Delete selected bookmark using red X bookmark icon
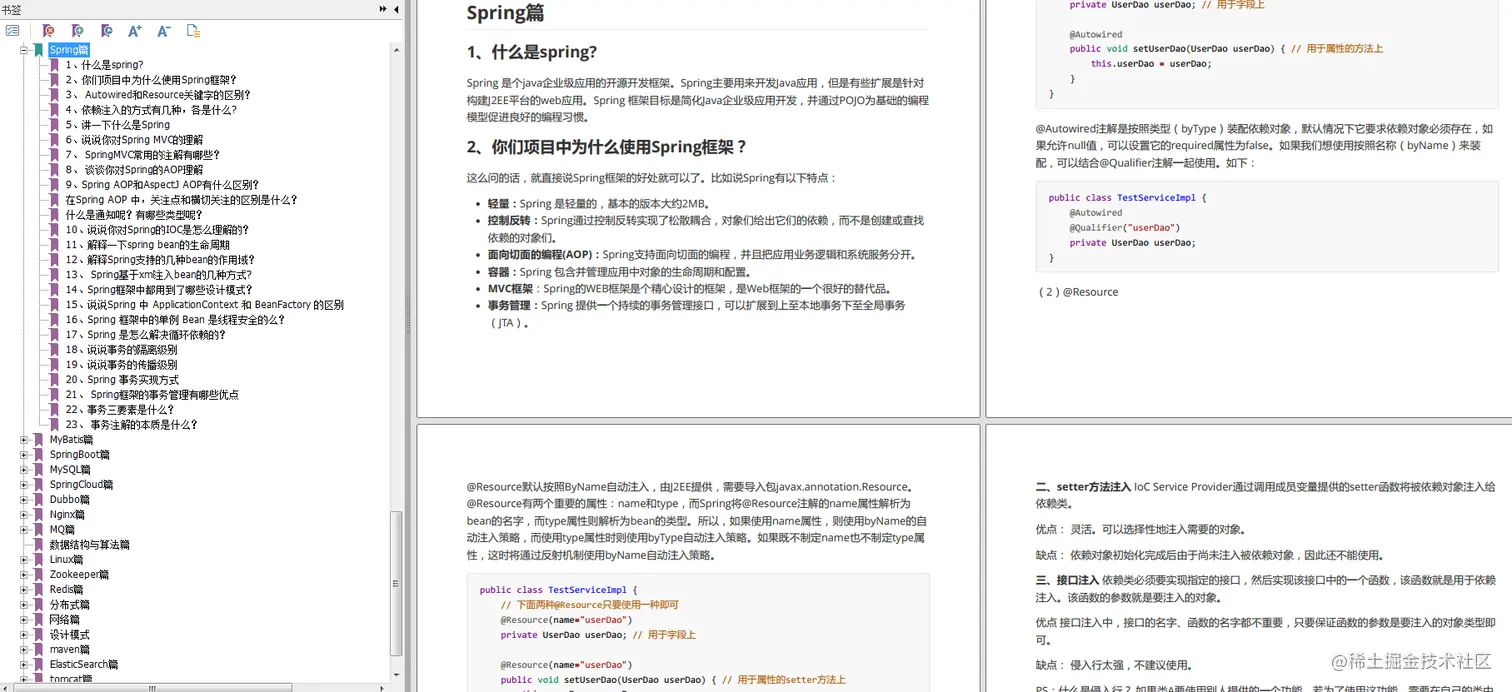1512x692 pixels. coord(47,31)
